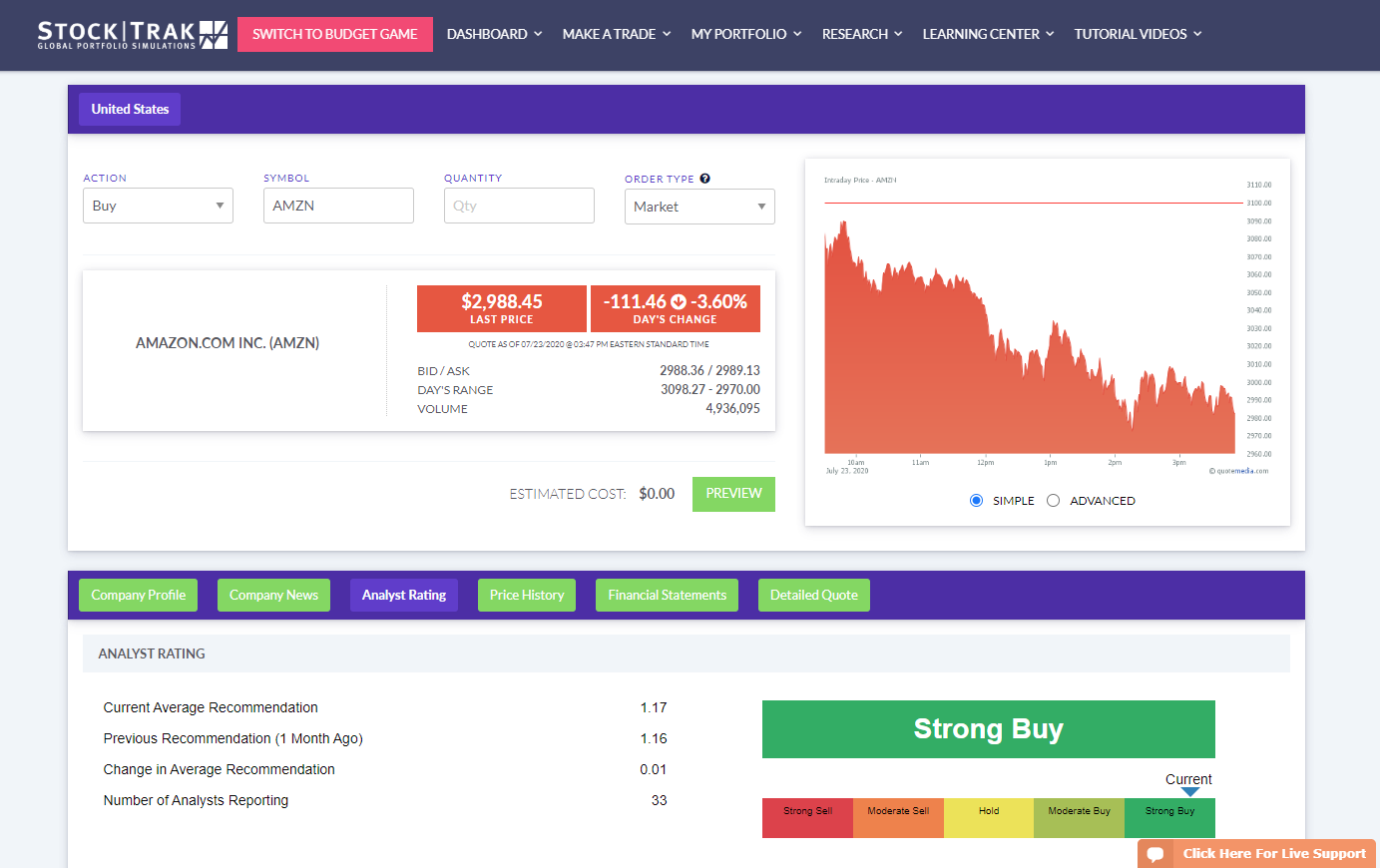Click the Order Type help question icon
1380x868 pixels.
[704, 179]
